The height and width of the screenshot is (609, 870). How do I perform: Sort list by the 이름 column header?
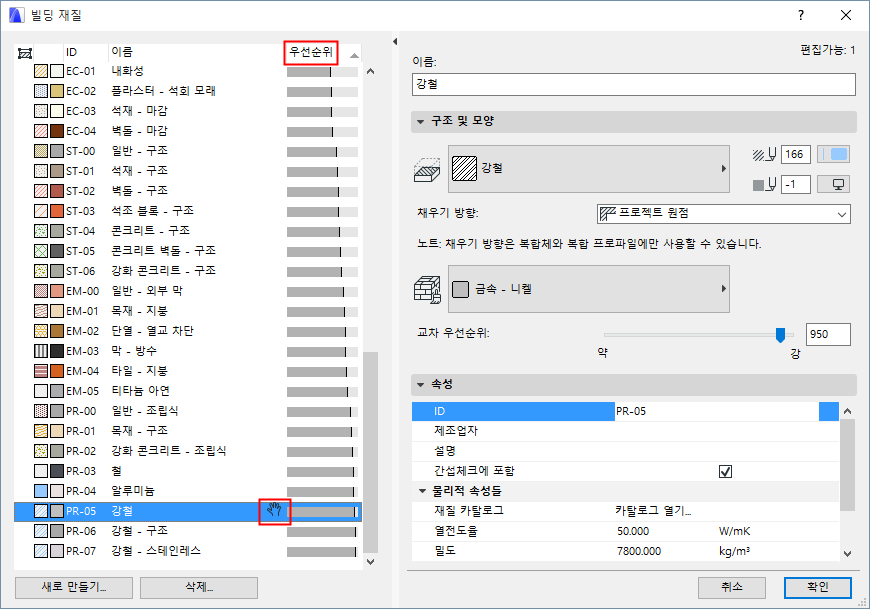coord(122,52)
